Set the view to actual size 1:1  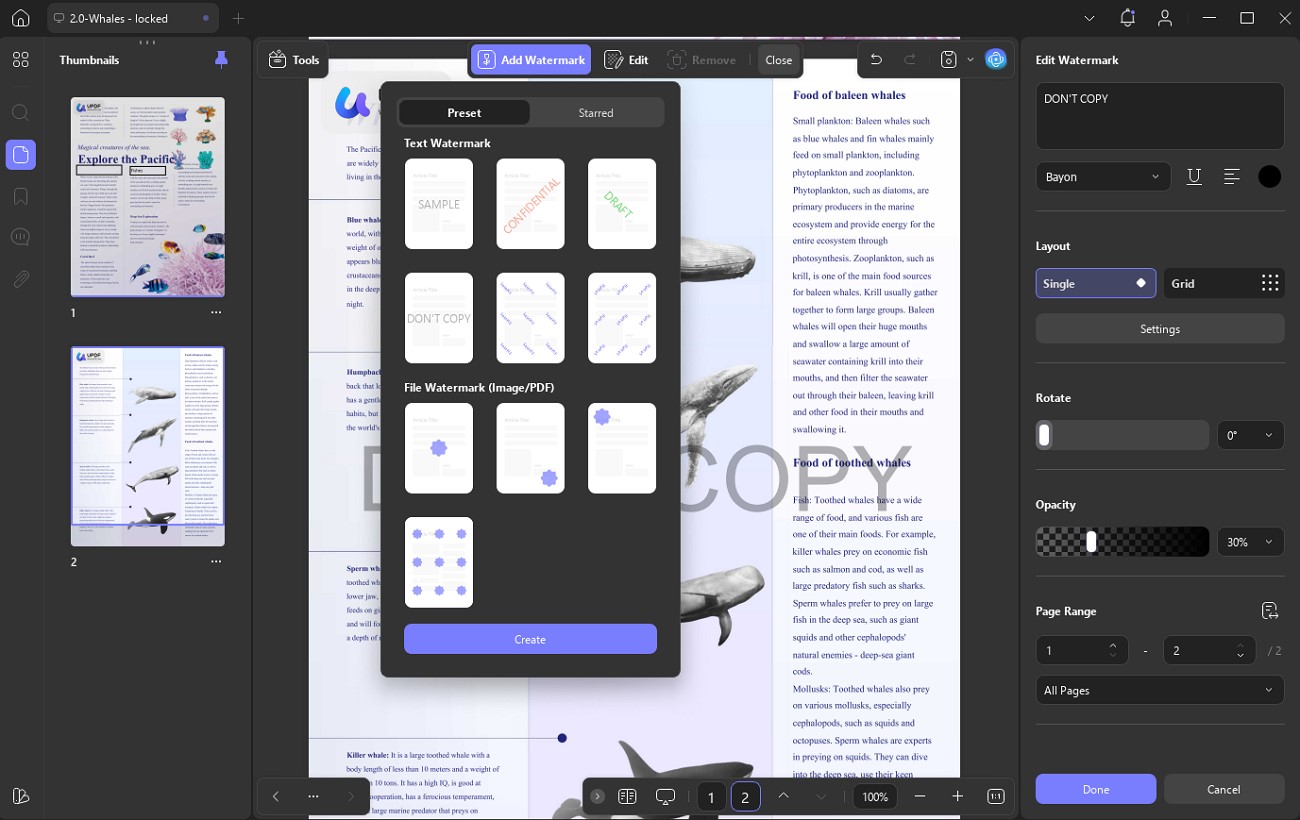995,797
